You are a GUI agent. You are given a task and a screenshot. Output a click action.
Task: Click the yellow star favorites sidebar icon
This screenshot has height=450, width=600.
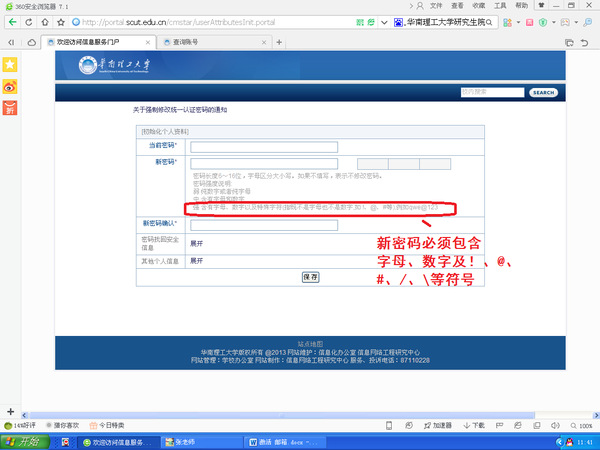[10, 64]
